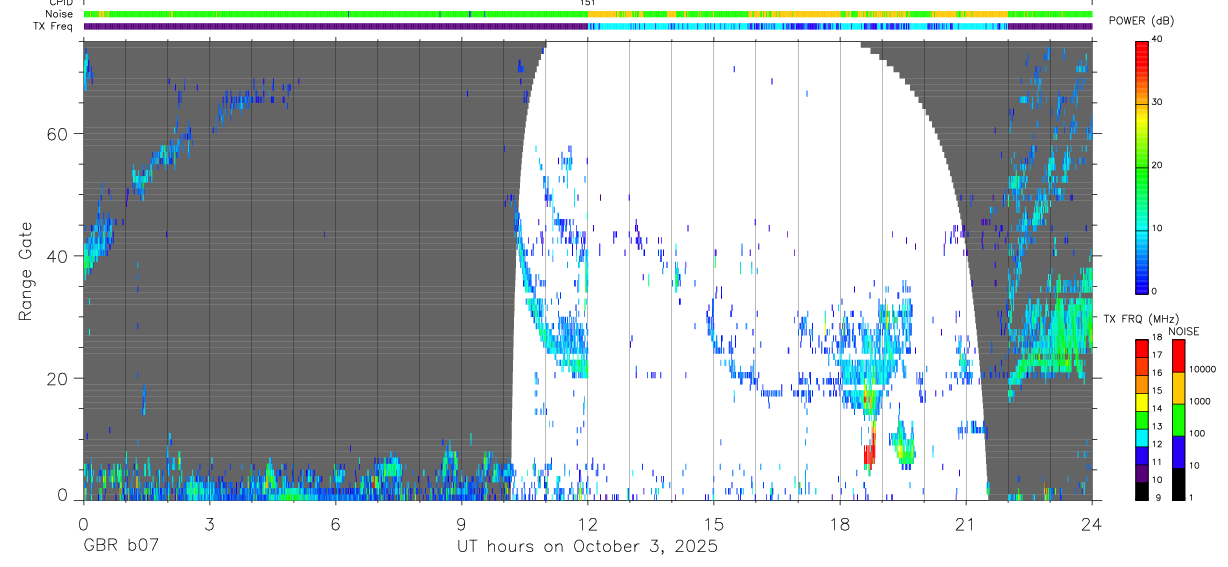Image resolution: width=1228 pixels, height=567 pixels.
Task: Click the UT hours on October 3, 2025 title
Action: point(587,548)
